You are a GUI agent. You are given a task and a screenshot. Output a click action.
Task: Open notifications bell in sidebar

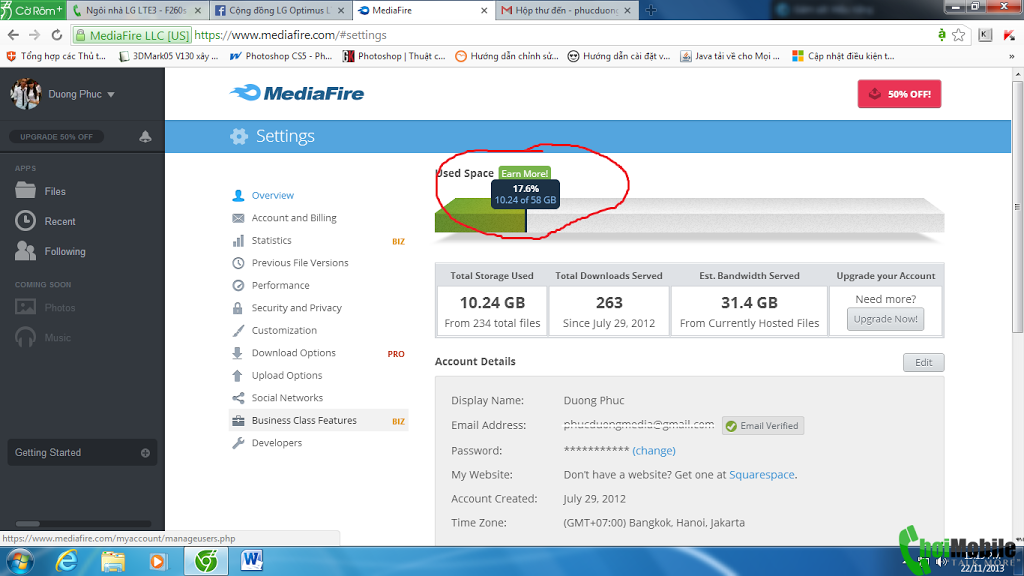click(x=145, y=136)
